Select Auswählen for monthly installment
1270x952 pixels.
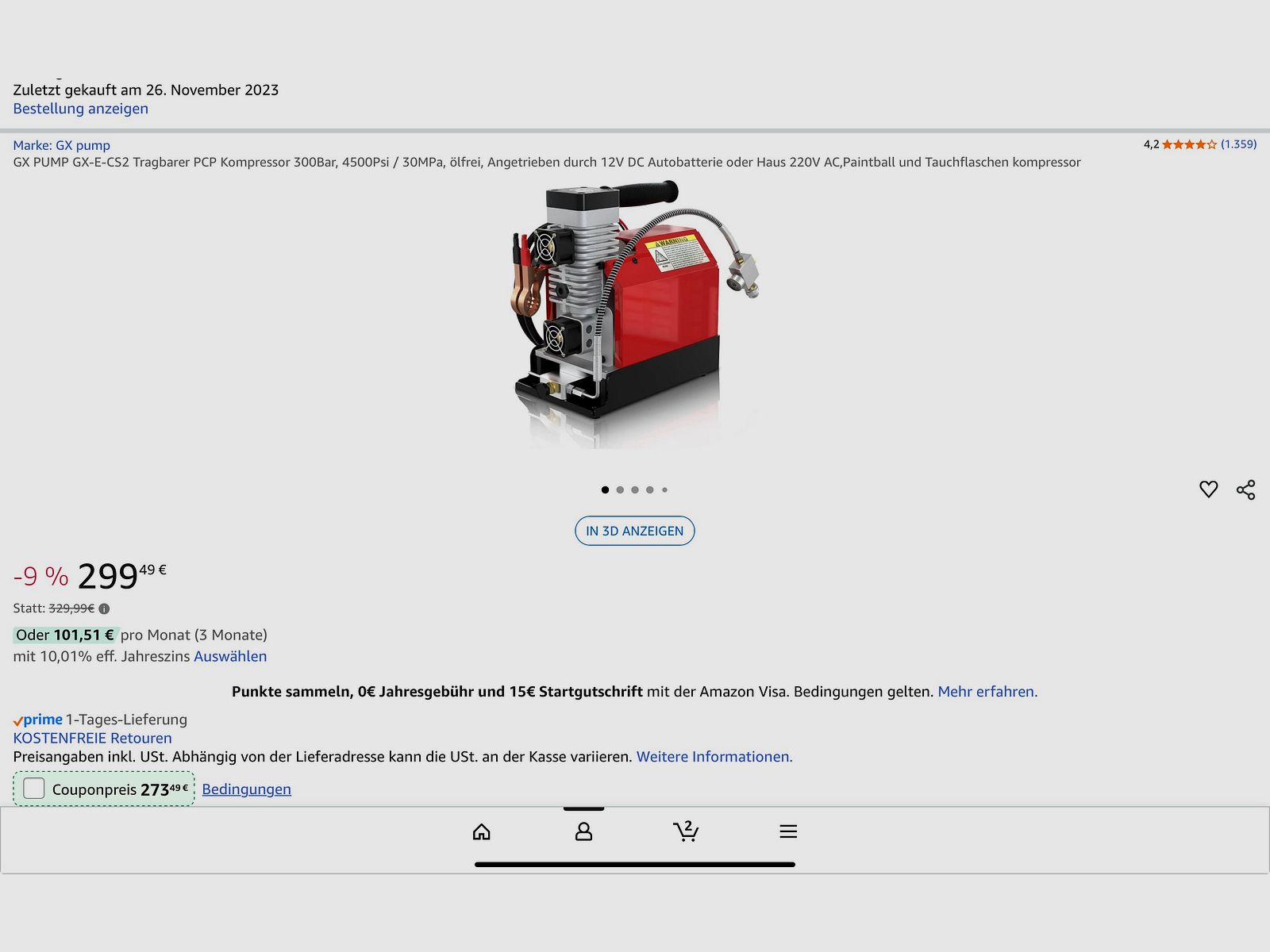(230, 656)
